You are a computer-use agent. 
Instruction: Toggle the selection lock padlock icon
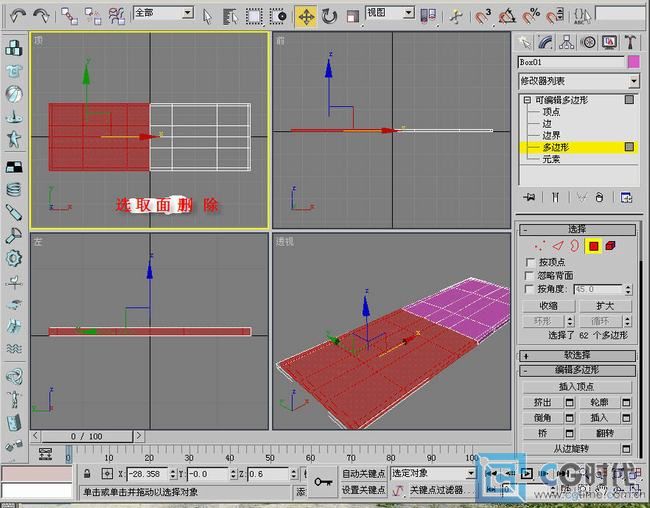tap(87, 473)
